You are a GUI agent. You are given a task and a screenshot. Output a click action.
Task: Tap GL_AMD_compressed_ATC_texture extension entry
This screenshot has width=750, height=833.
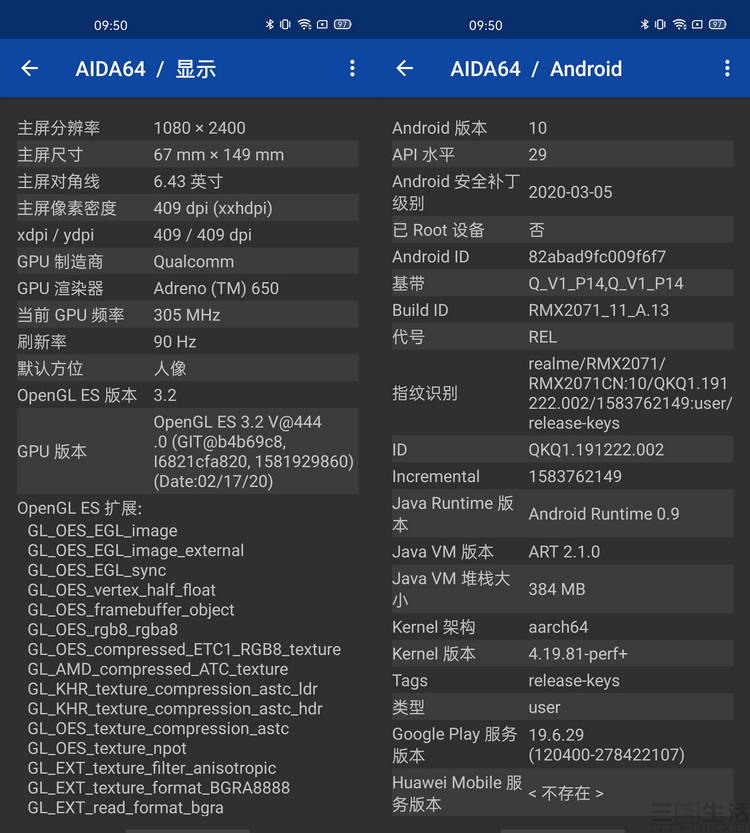pyautogui.click(x=158, y=669)
